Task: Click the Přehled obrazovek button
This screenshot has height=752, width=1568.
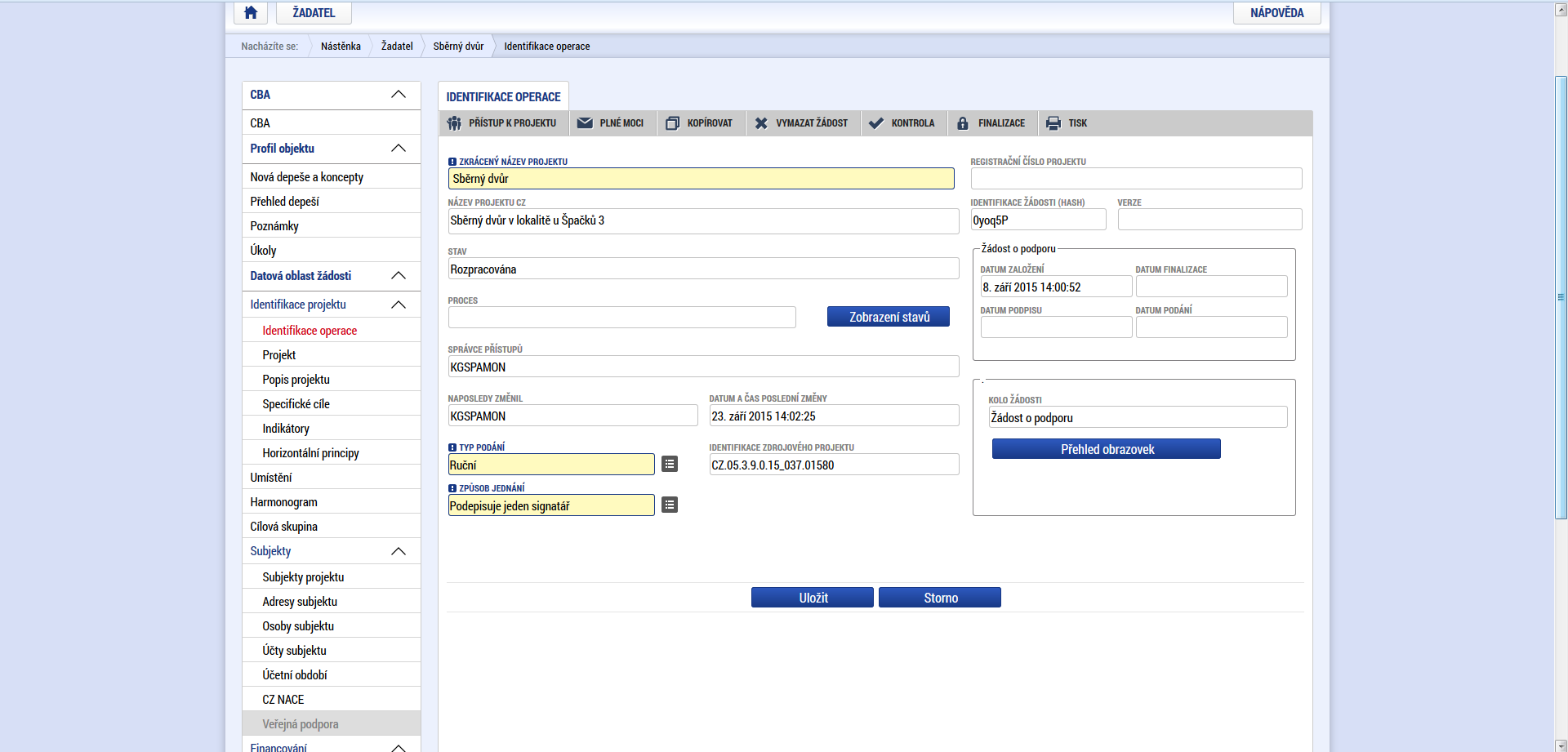Action: (x=1107, y=449)
